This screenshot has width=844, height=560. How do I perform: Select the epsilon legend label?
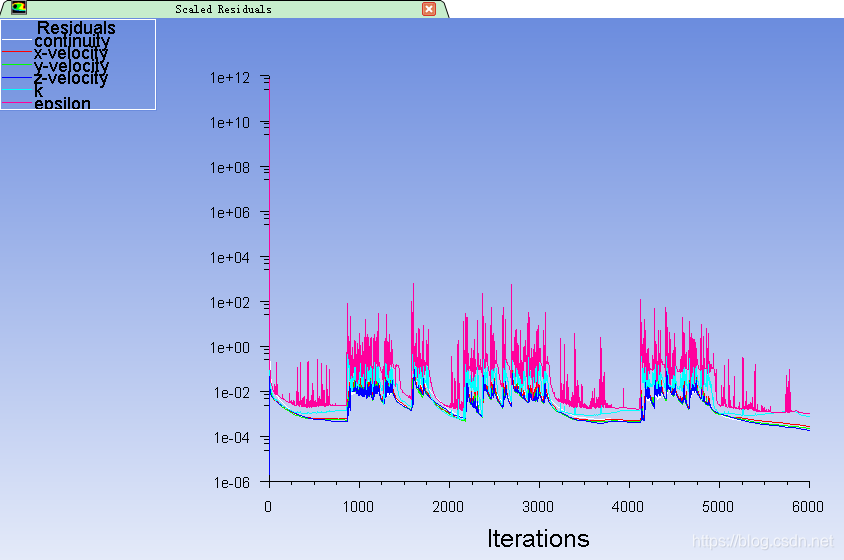pyautogui.click(x=62, y=104)
